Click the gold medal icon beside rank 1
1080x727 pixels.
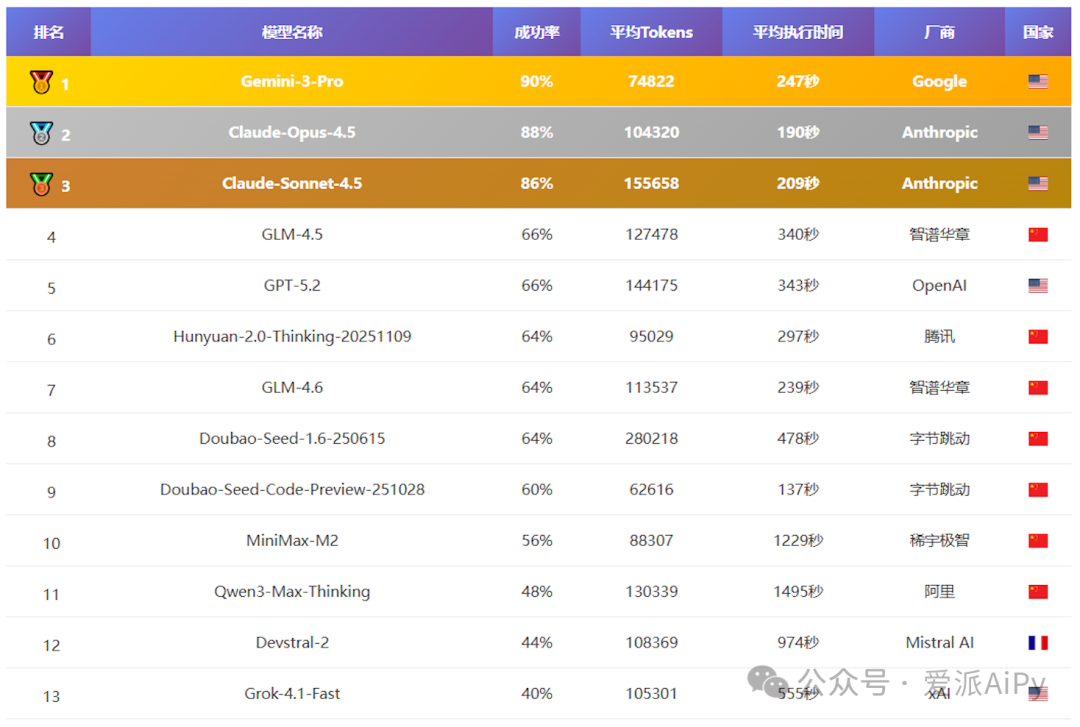coord(41,82)
